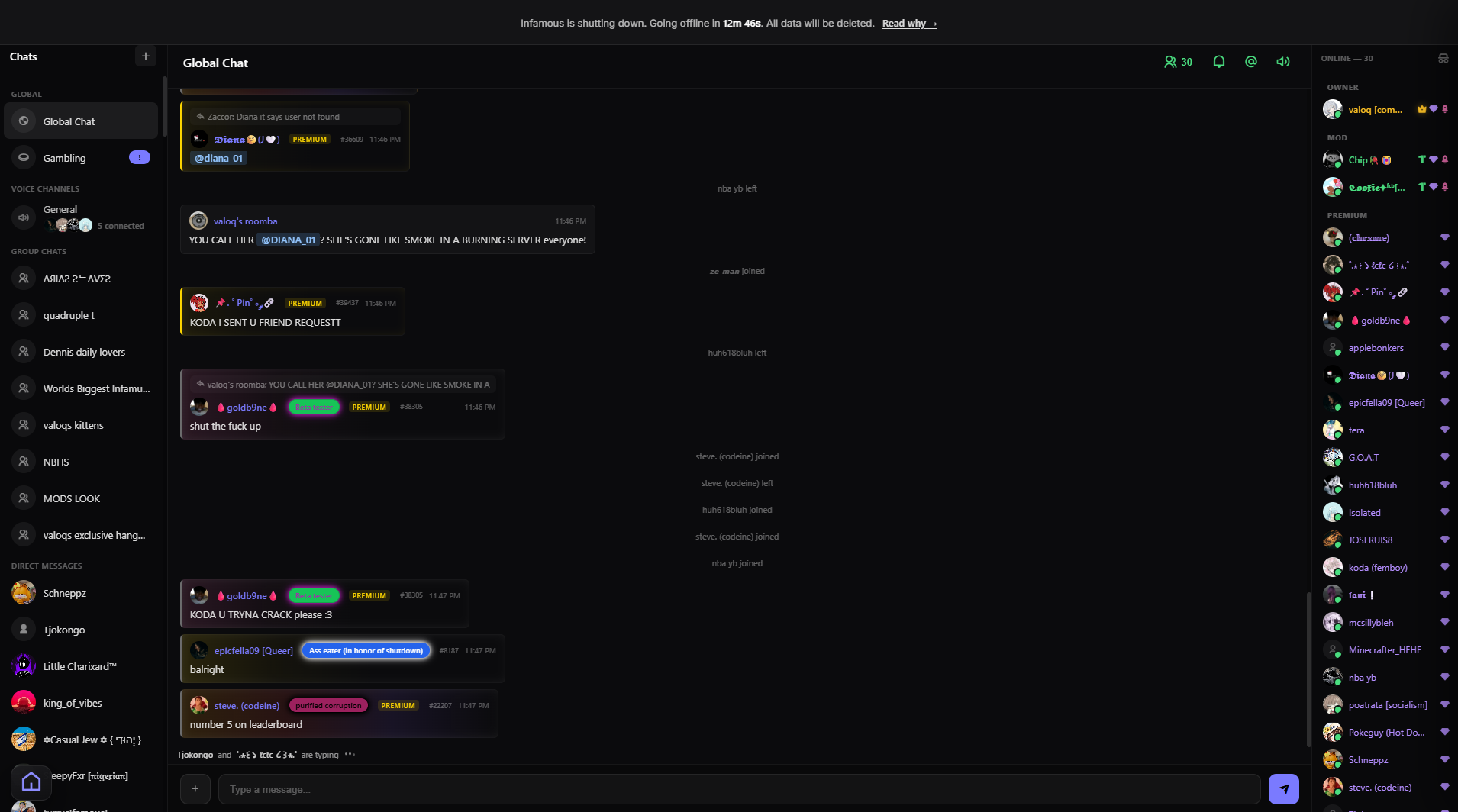
Task: Open Dennis daily lovers group chat
Action: point(81,352)
